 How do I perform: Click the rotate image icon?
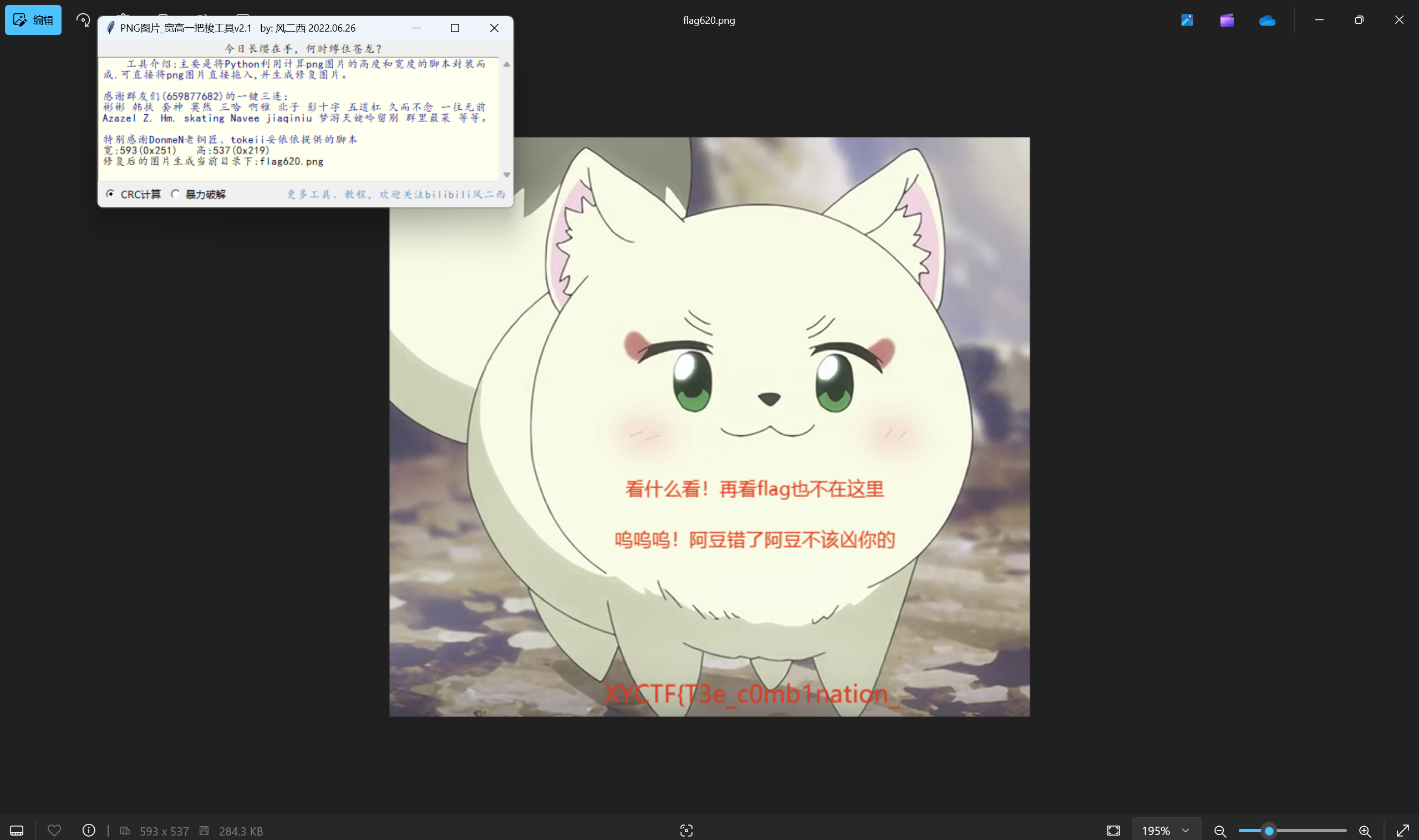coord(83,20)
